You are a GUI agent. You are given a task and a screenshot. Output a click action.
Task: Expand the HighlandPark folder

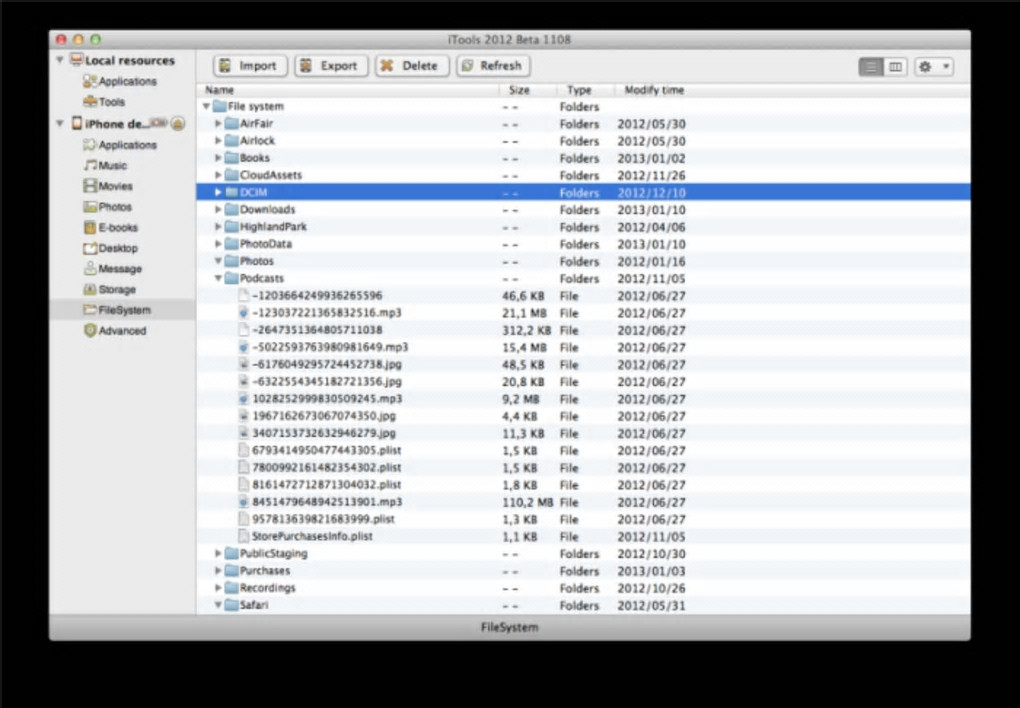218,226
